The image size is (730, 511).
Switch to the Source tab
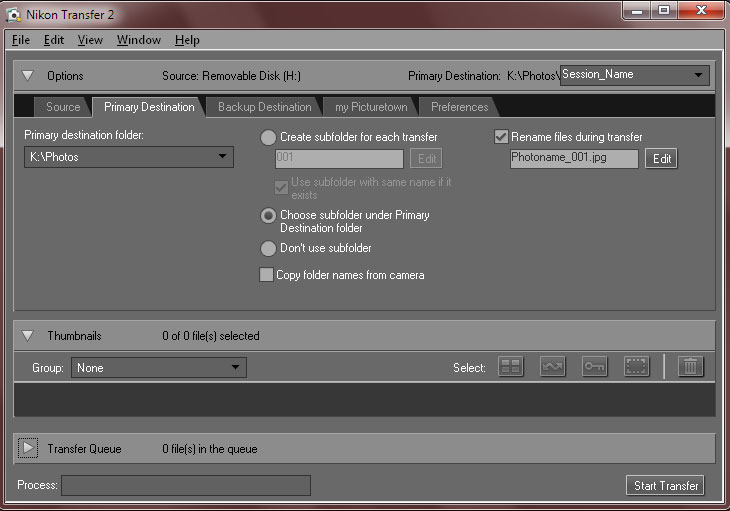(x=63, y=107)
